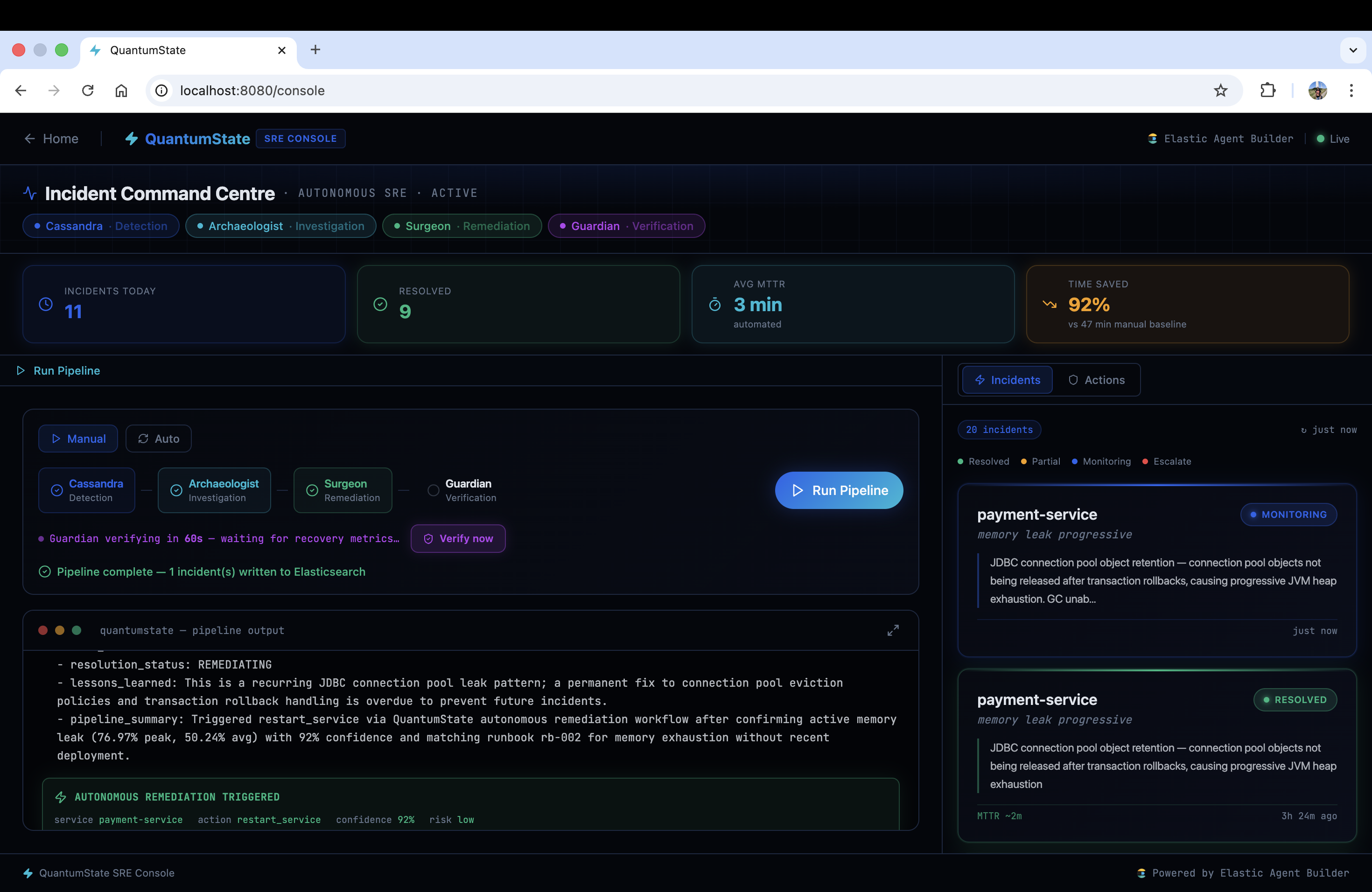Select Manual pipeline mode
1372x892 pixels.
click(x=78, y=439)
